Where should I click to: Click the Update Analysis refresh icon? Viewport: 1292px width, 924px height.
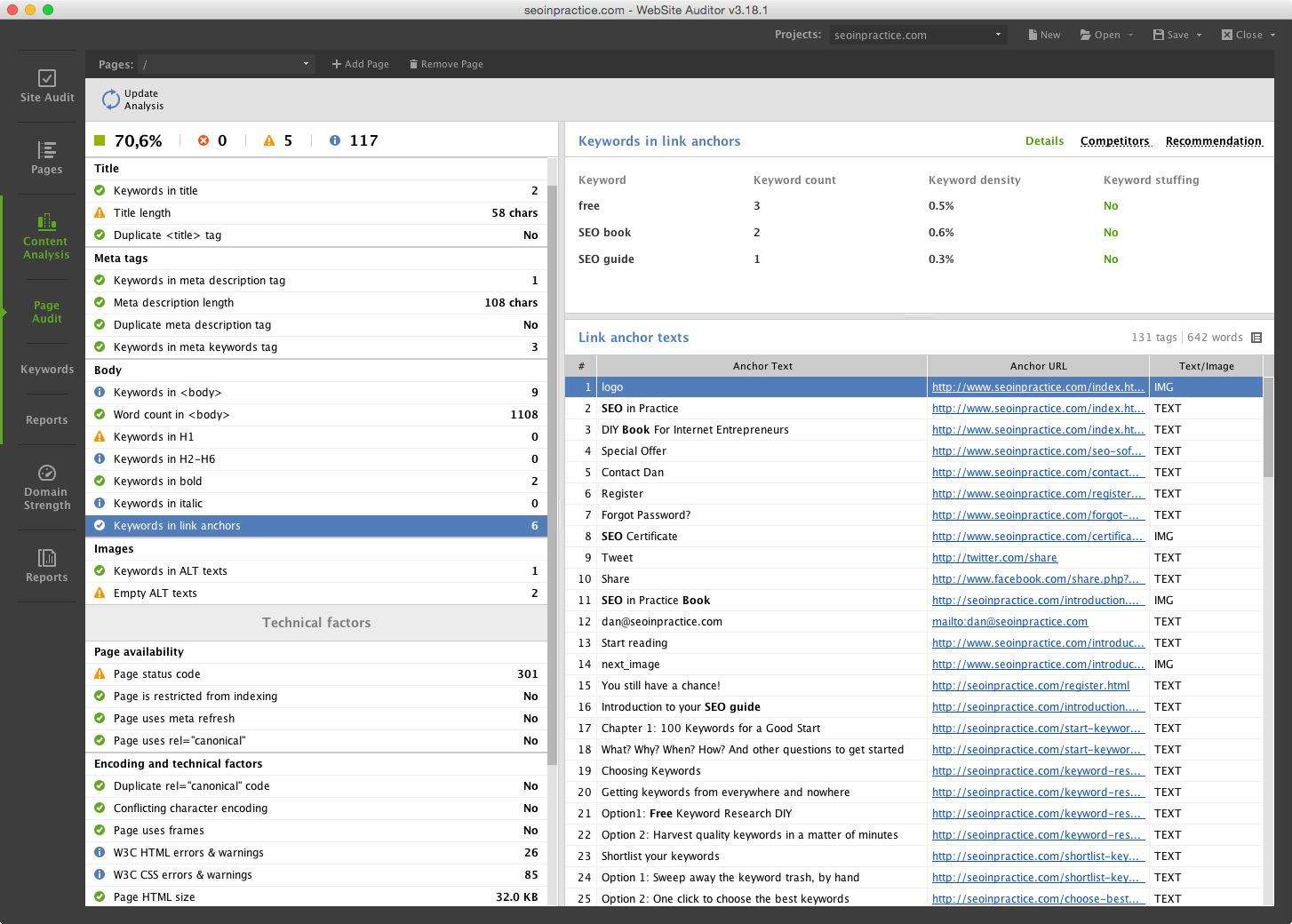(x=110, y=100)
